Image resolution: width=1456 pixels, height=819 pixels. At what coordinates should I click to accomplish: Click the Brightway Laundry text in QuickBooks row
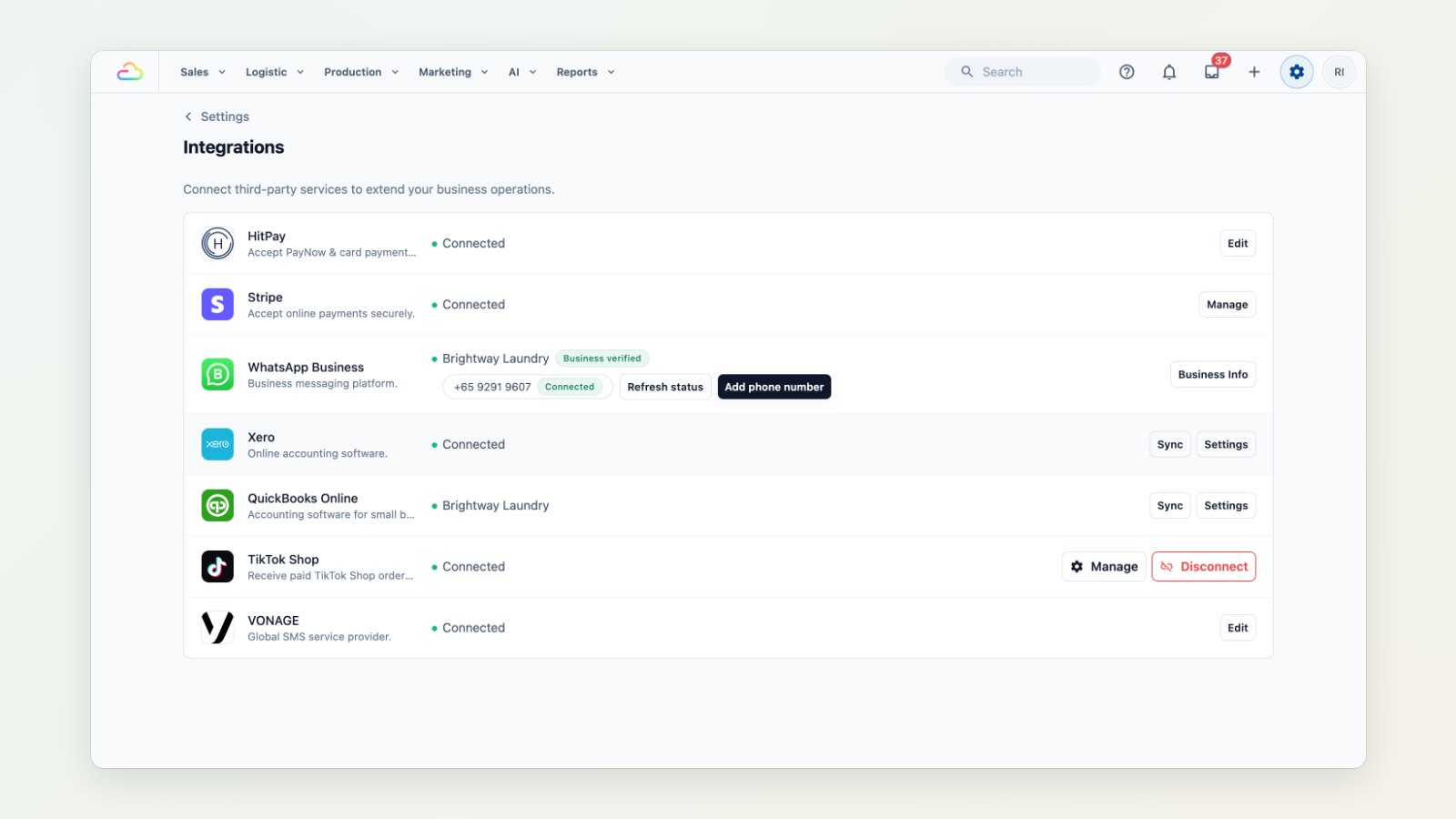(496, 505)
